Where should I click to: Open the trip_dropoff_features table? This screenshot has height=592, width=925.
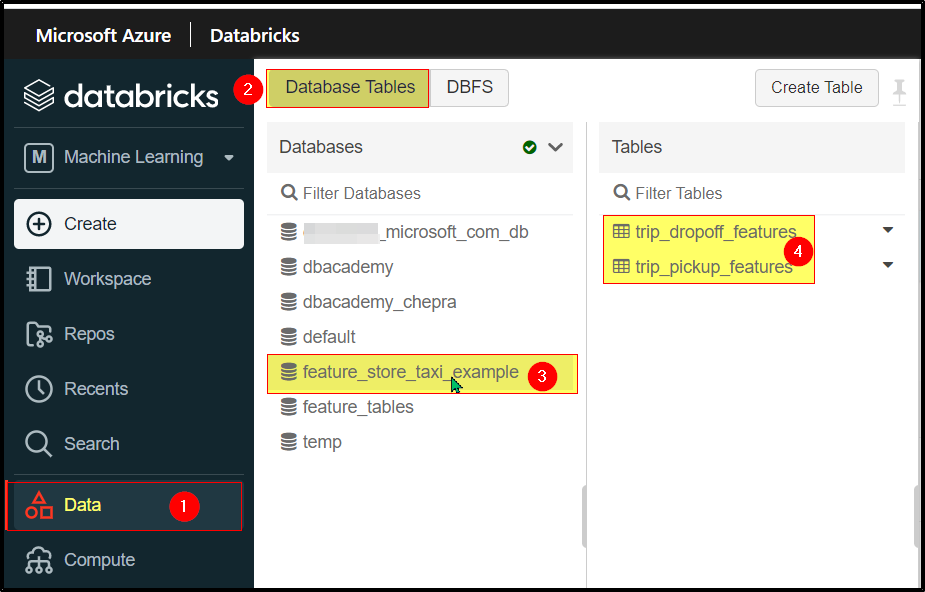point(716,232)
